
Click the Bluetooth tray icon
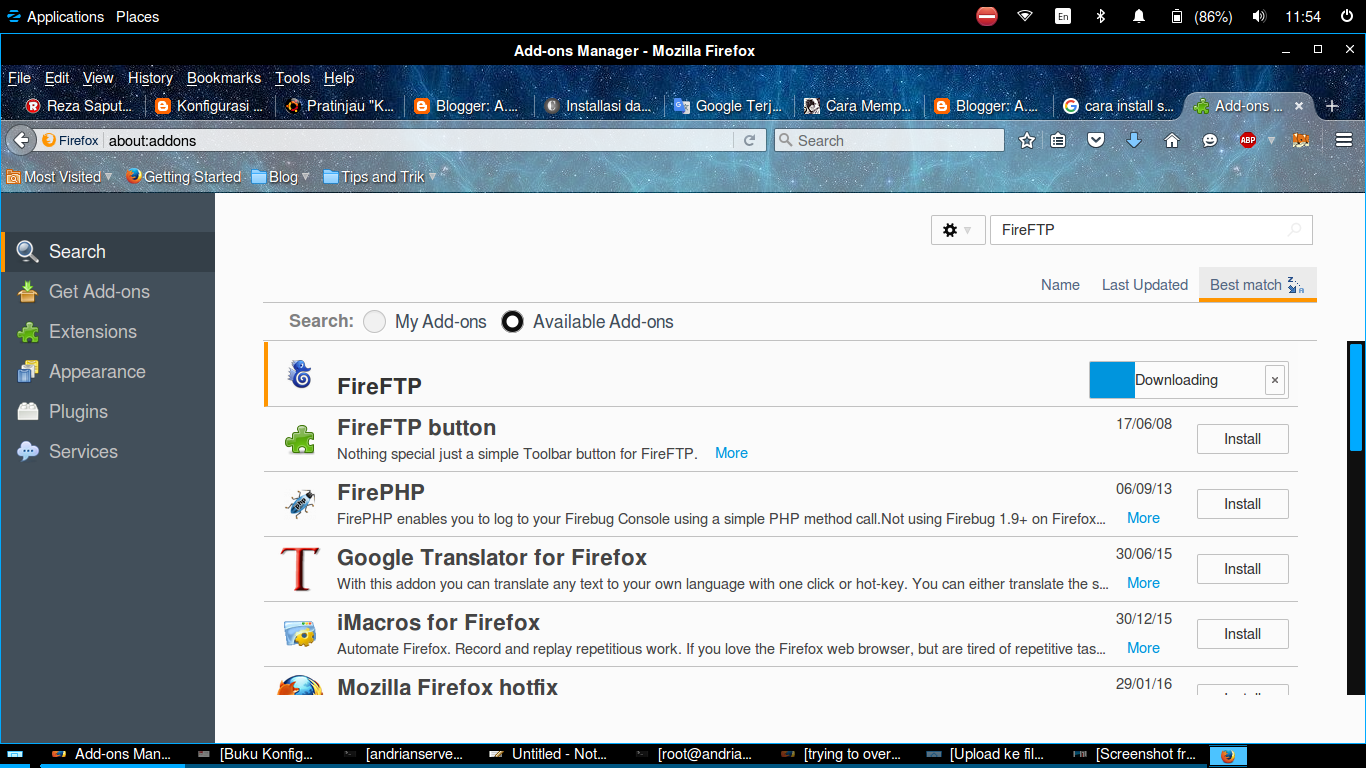click(1100, 16)
